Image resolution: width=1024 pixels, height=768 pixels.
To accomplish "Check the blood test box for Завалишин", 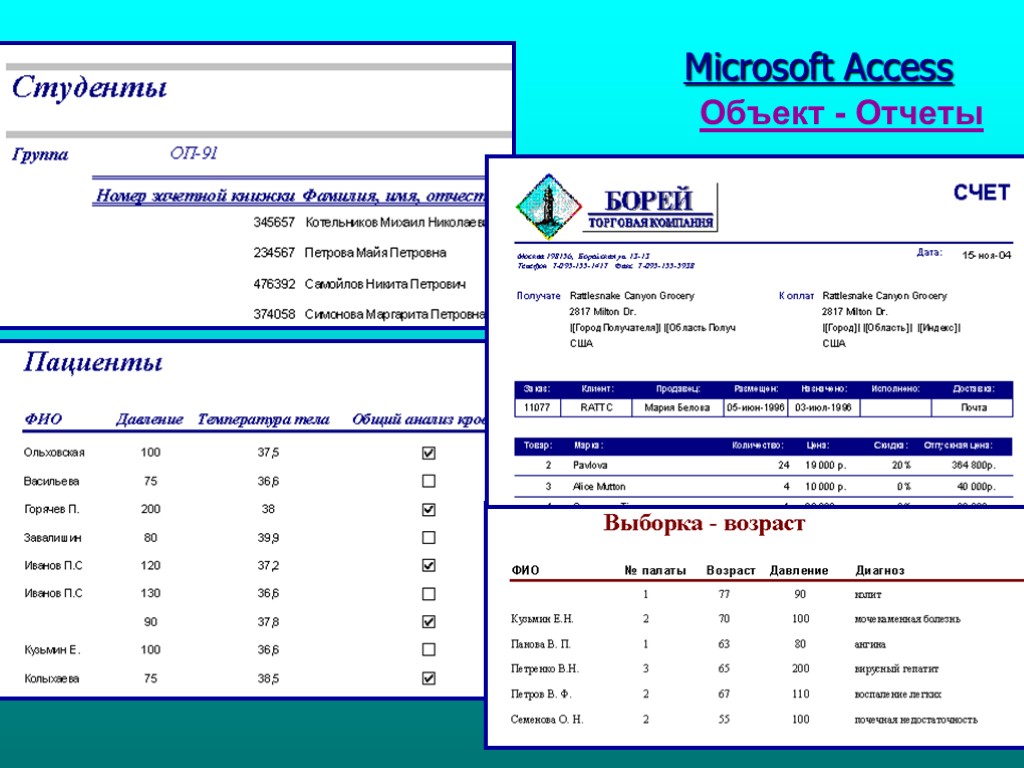I will pyautogui.click(x=428, y=537).
